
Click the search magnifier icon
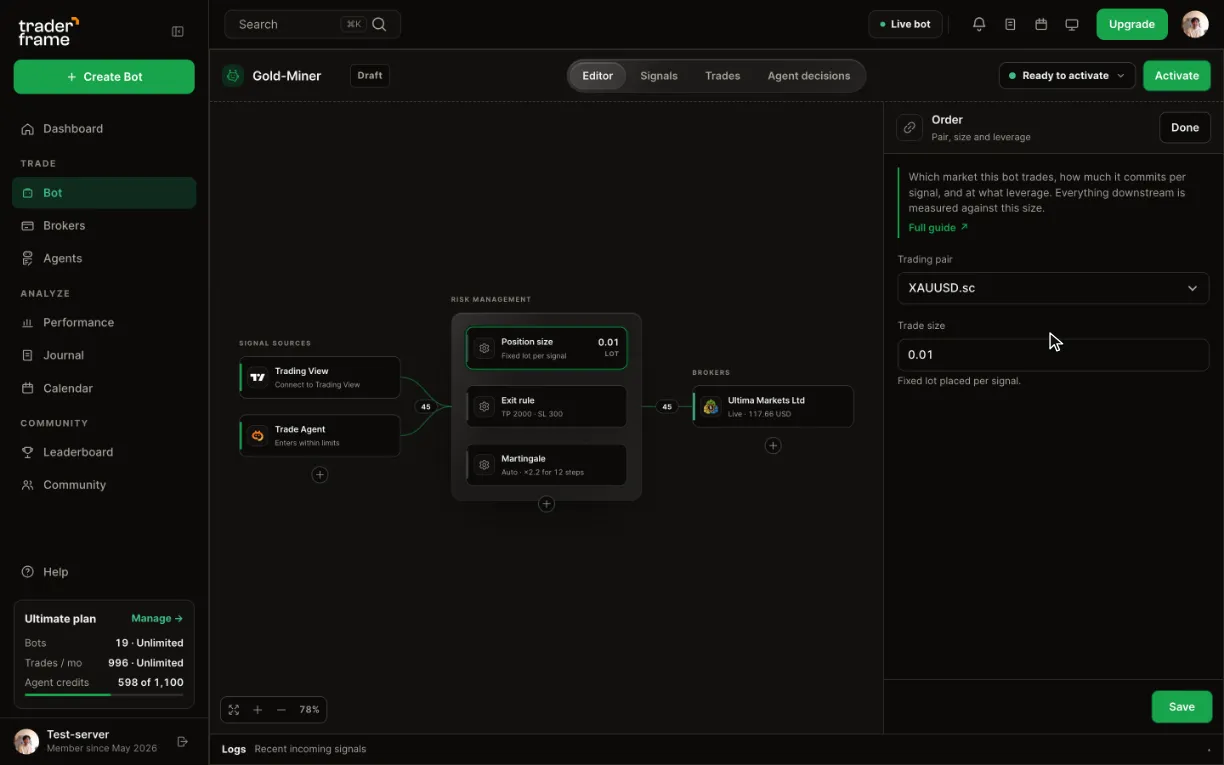point(379,24)
